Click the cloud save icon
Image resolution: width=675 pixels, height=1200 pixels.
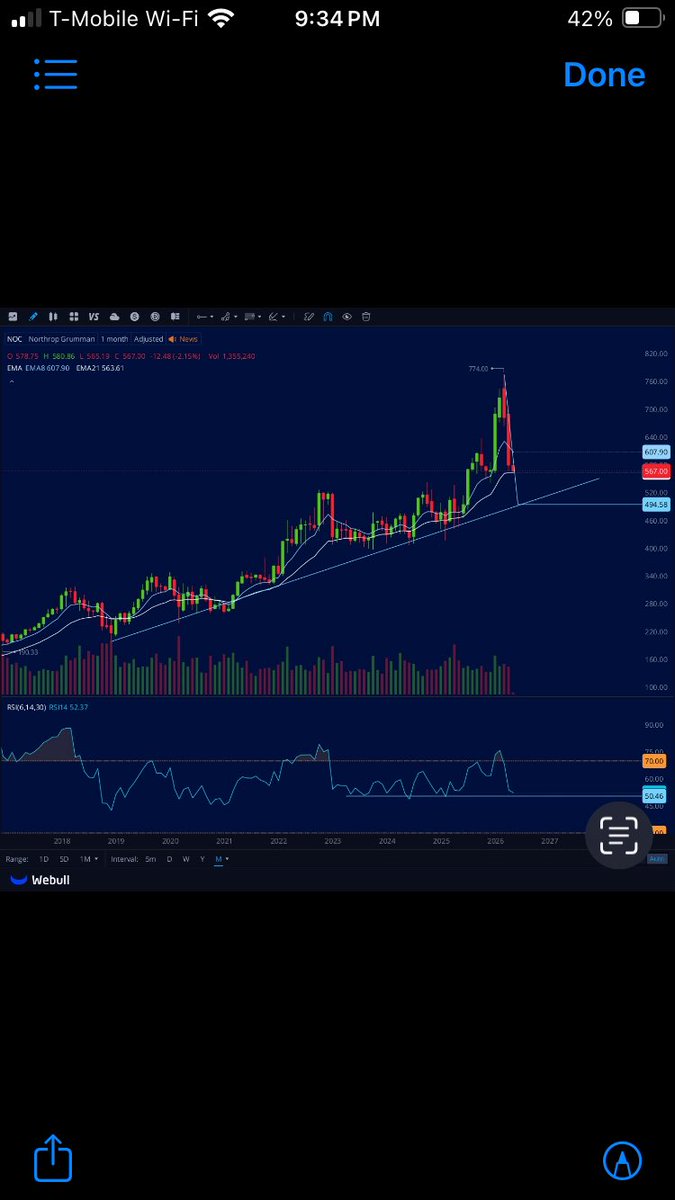[115, 316]
